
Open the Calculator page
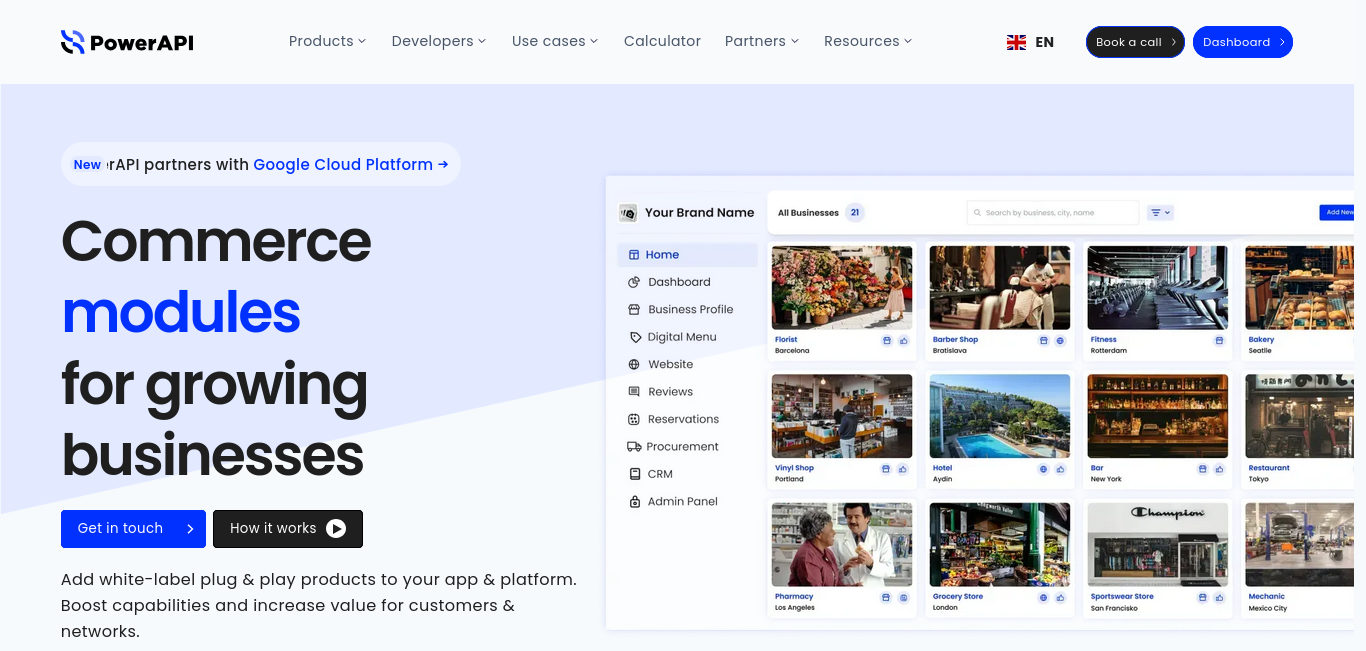tap(662, 41)
